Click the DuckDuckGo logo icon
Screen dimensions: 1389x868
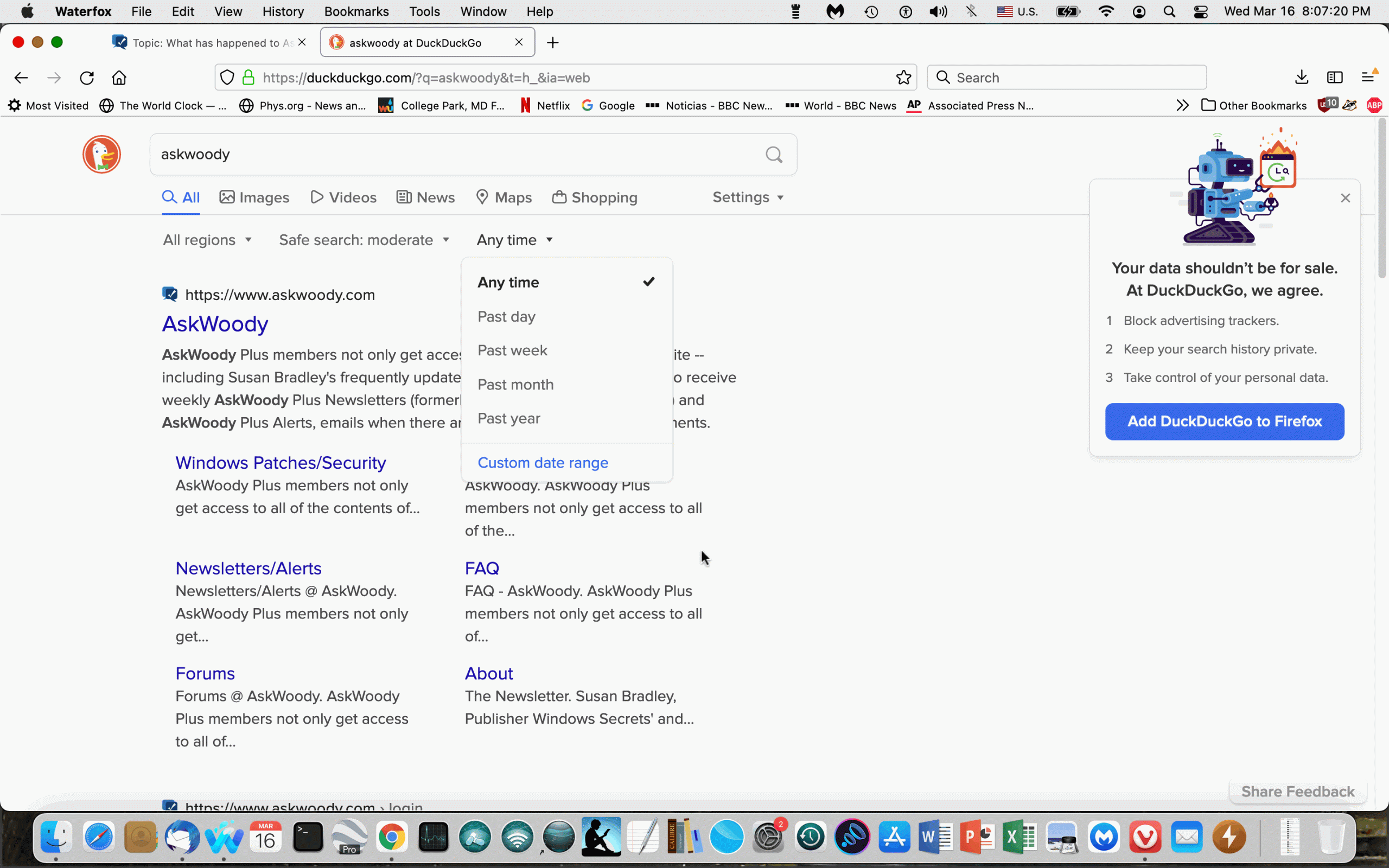(x=101, y=155)
